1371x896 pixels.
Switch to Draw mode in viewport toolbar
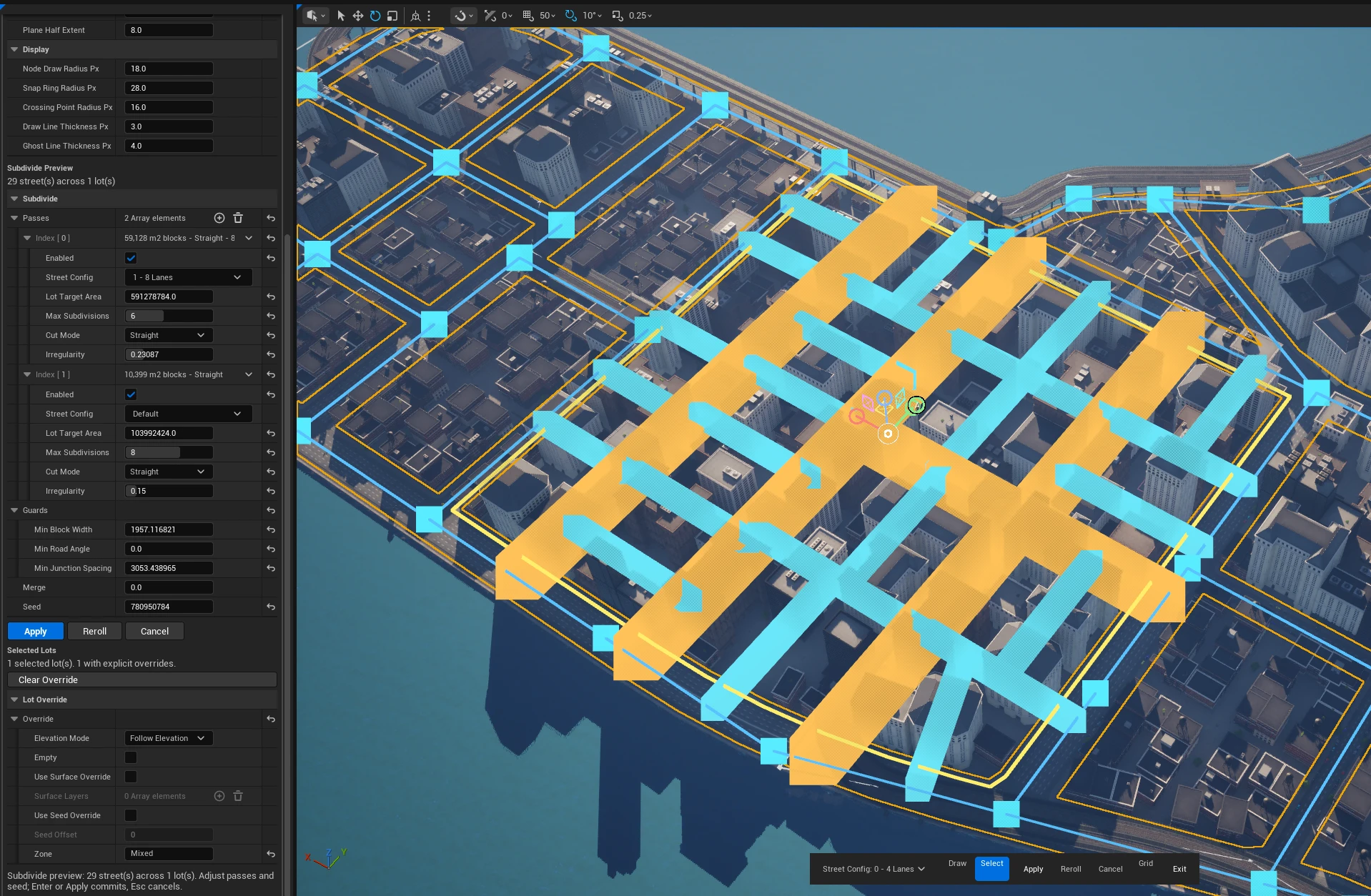[x=957, y=864]
